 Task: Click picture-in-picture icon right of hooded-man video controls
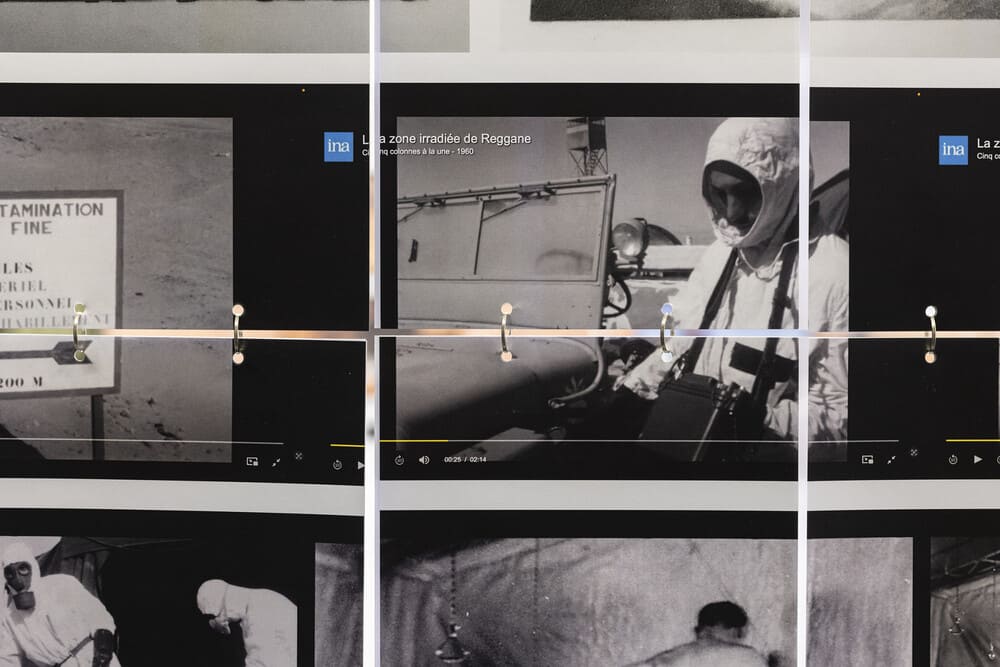click(867, 459)
